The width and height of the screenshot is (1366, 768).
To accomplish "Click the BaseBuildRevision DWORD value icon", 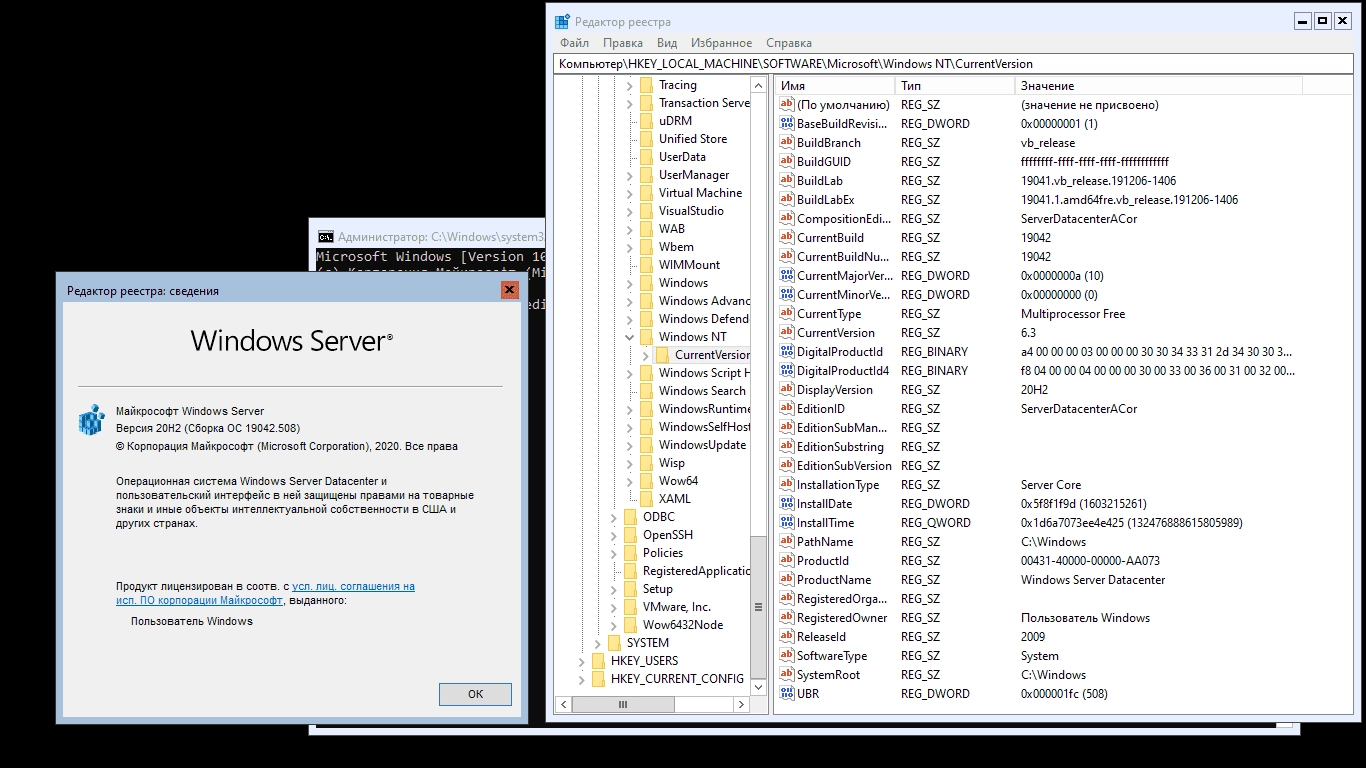I will [787, 124].
